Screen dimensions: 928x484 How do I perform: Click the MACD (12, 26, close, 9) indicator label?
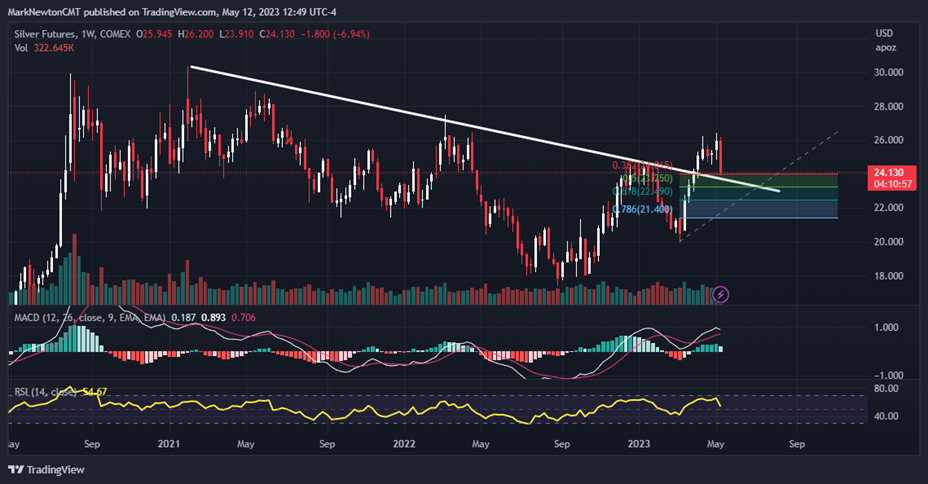(x=90, y=318)
